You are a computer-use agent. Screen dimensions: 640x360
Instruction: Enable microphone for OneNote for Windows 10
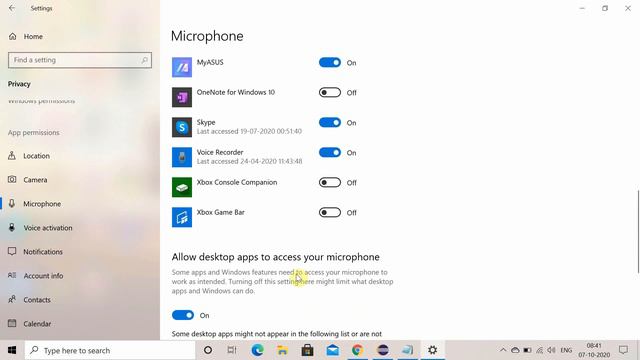click(x=330, y=93)
